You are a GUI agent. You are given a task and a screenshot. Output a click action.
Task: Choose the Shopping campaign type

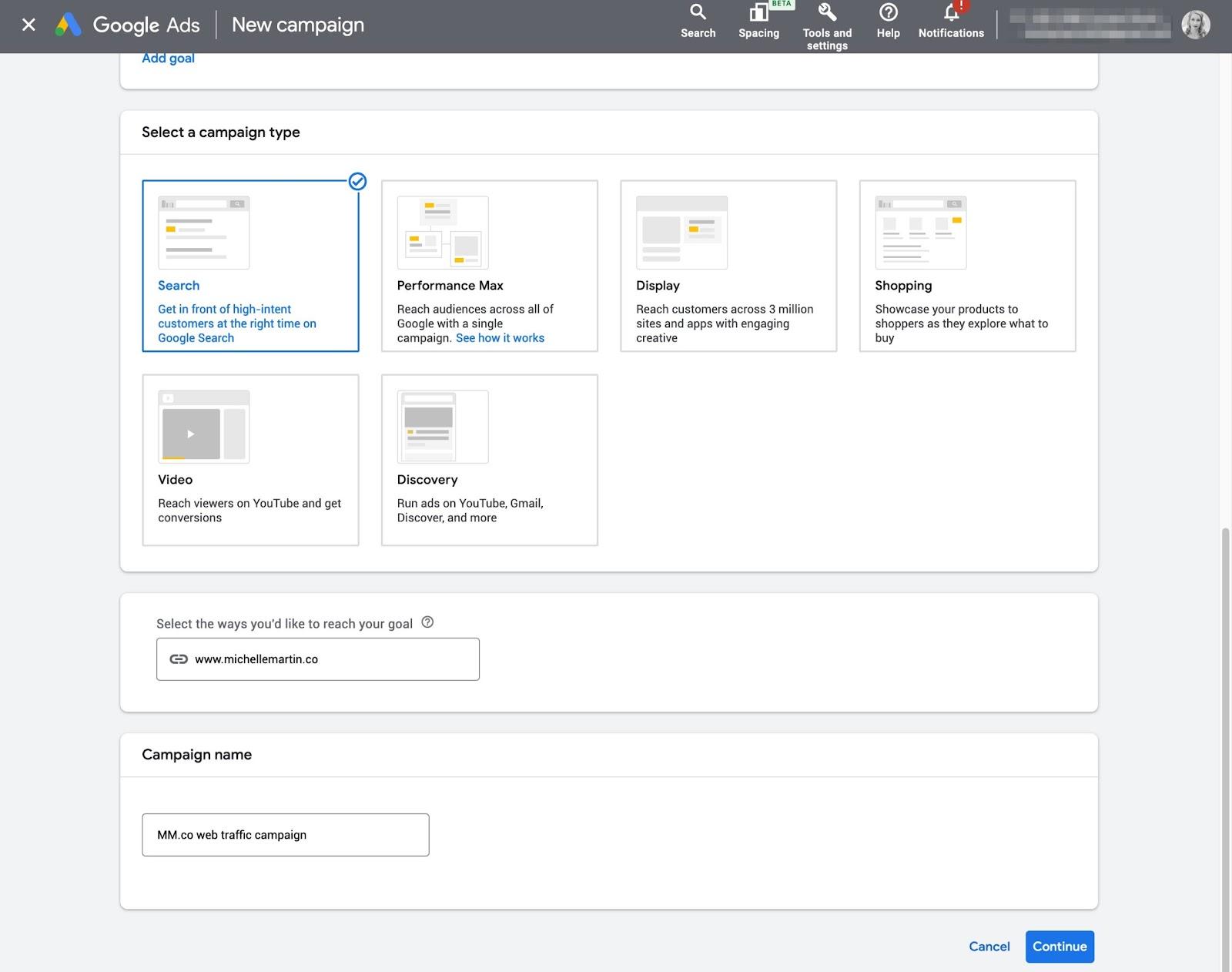967,266
